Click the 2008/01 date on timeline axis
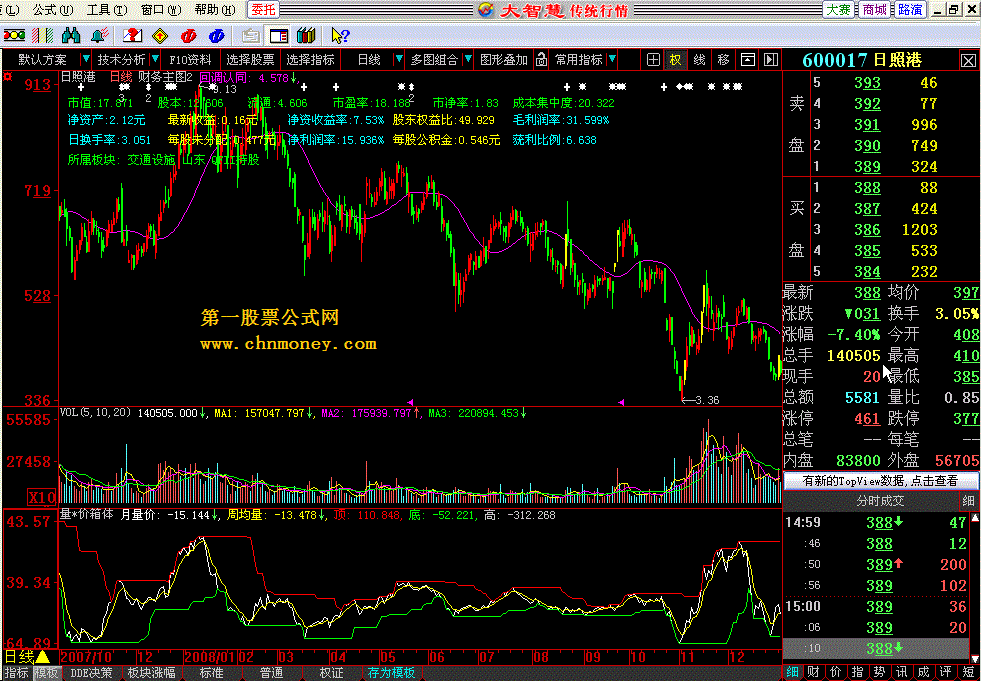 210,657
